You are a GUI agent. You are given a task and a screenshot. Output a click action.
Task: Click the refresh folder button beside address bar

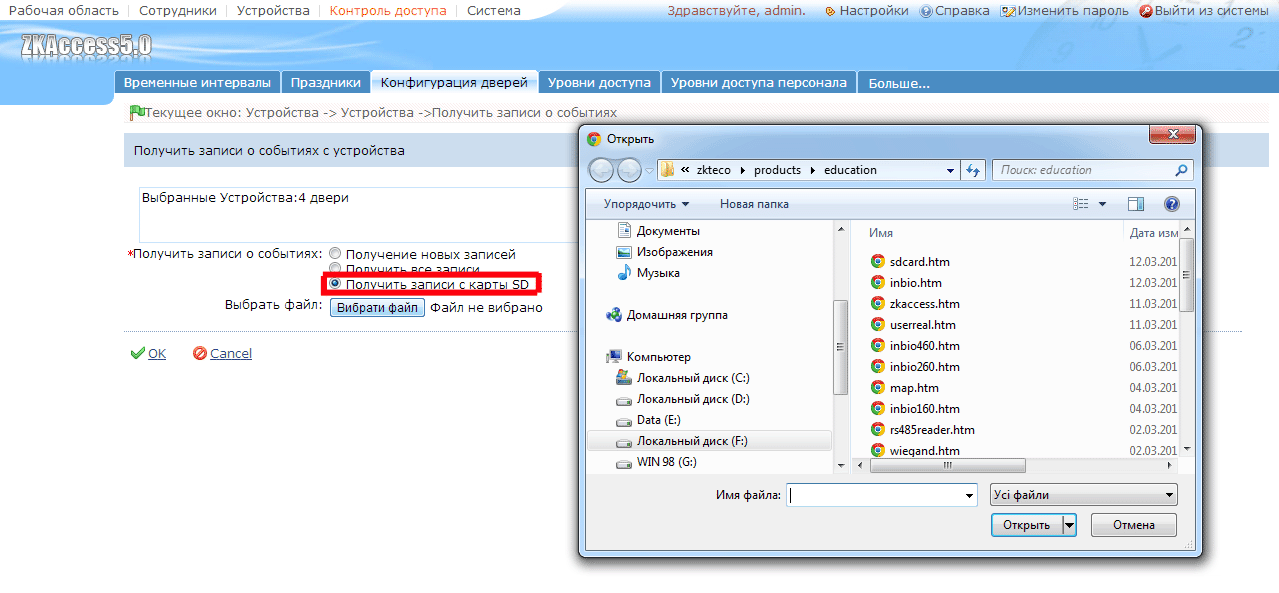[974, 170]
